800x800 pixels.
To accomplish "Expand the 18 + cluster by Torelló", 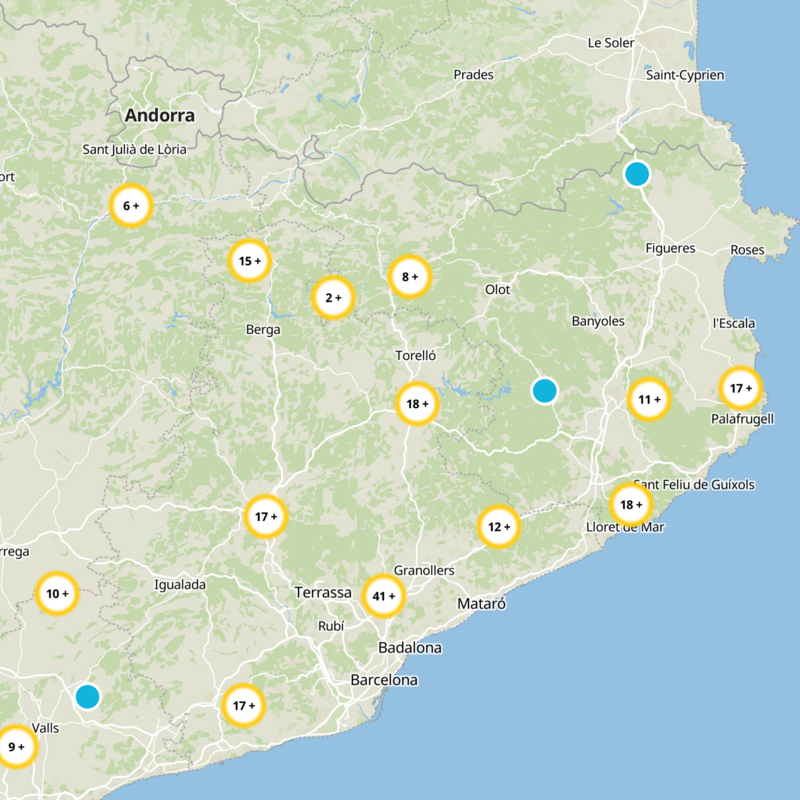I will point(417,404).
